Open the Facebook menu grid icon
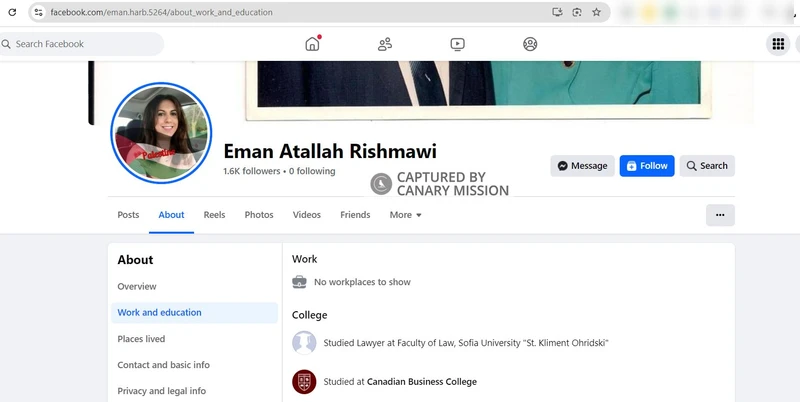The width and height of the screenshot is (800, 402). point(778,44)
